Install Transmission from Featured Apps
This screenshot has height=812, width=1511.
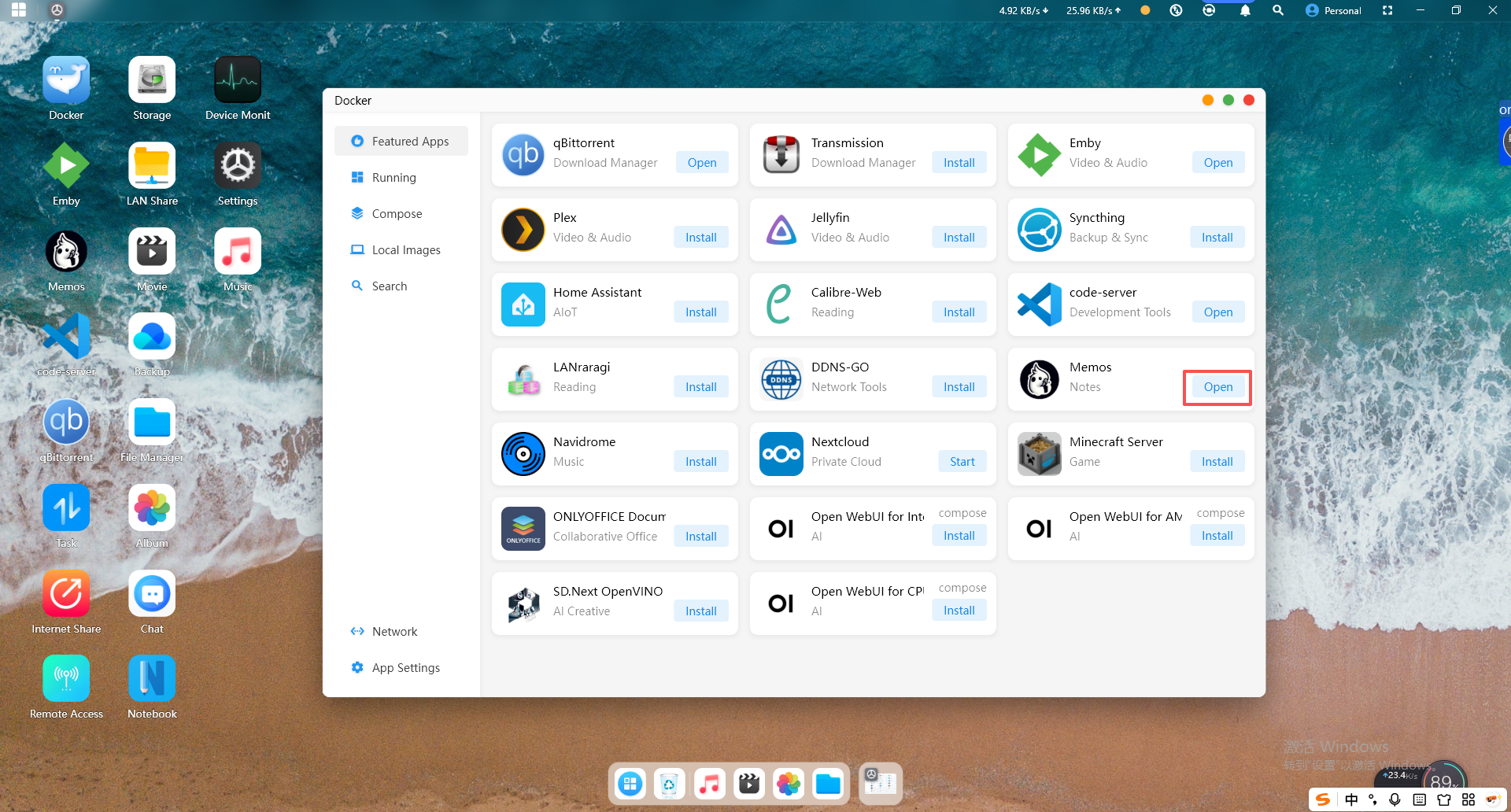pos(959,163)
